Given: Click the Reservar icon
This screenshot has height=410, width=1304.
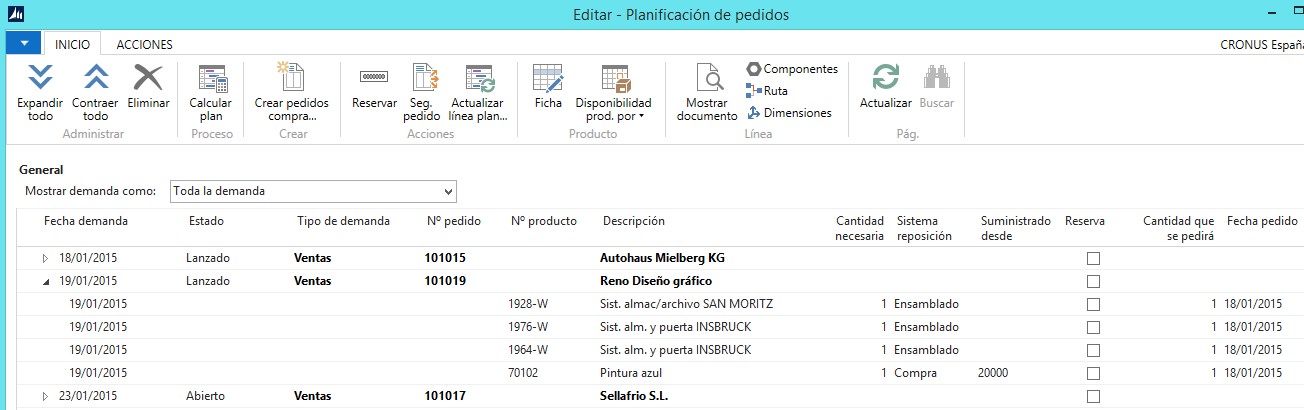Looking at the screenshot, I should [x=374, y=77].
